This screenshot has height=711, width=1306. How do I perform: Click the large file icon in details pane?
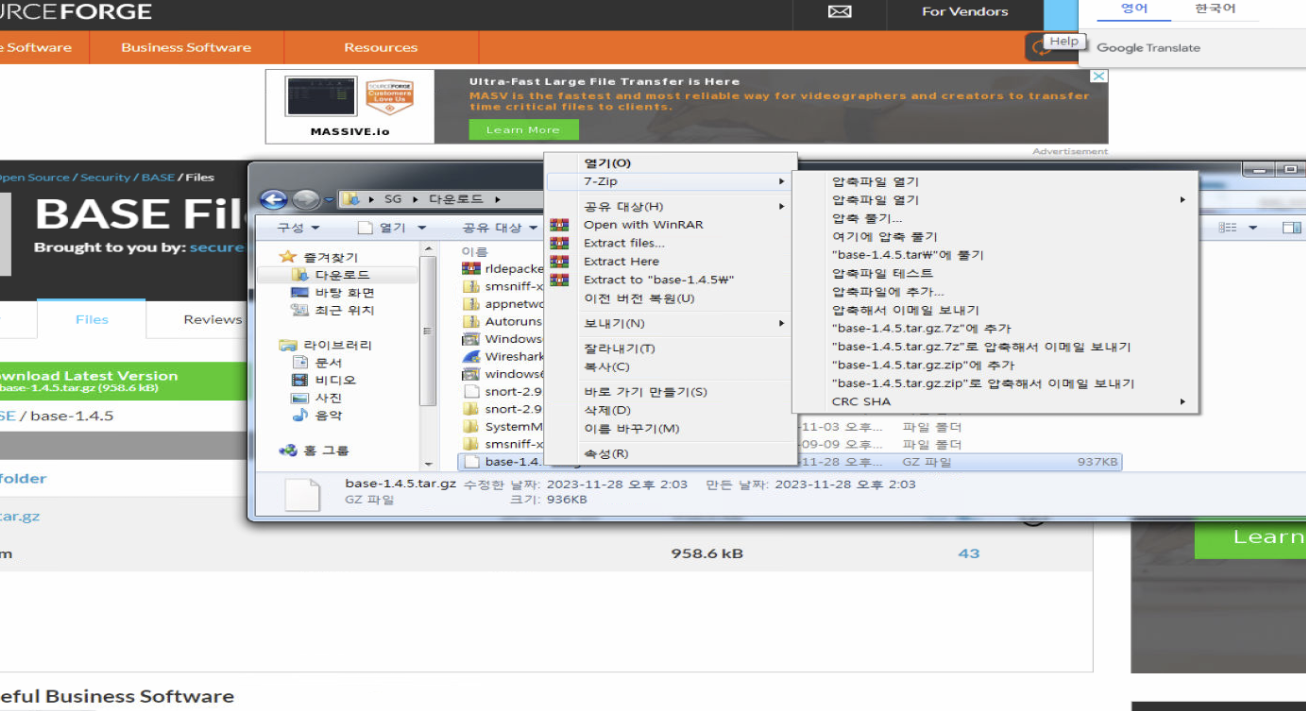[x=302, y=494]
